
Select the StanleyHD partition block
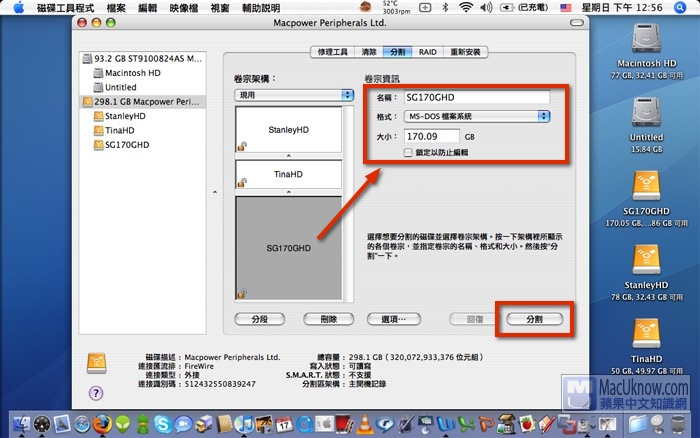tap(288, 129)
